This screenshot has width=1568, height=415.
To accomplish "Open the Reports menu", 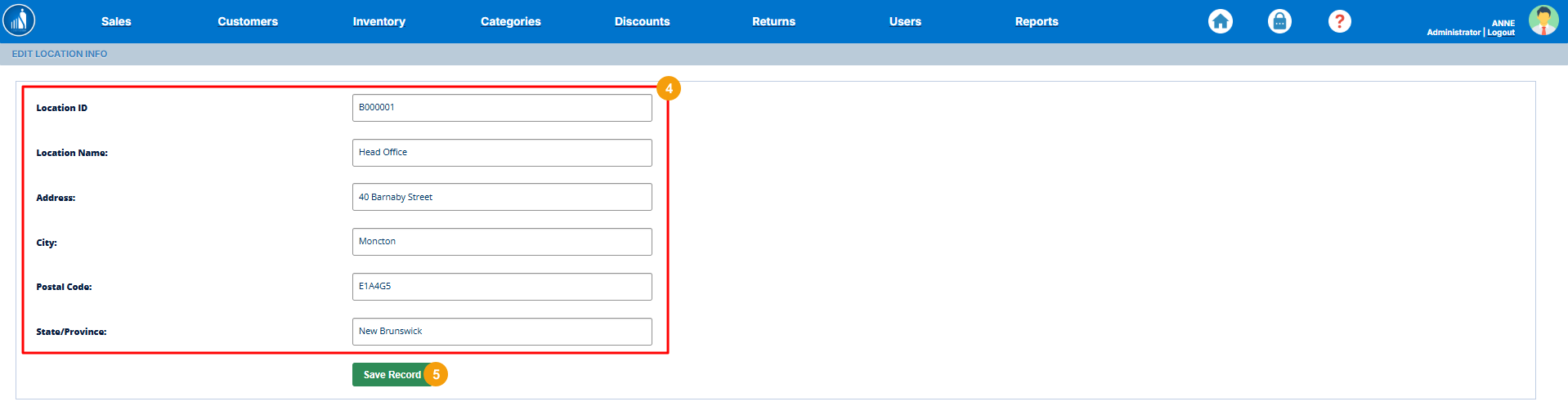I will [x=1036, y=21].
